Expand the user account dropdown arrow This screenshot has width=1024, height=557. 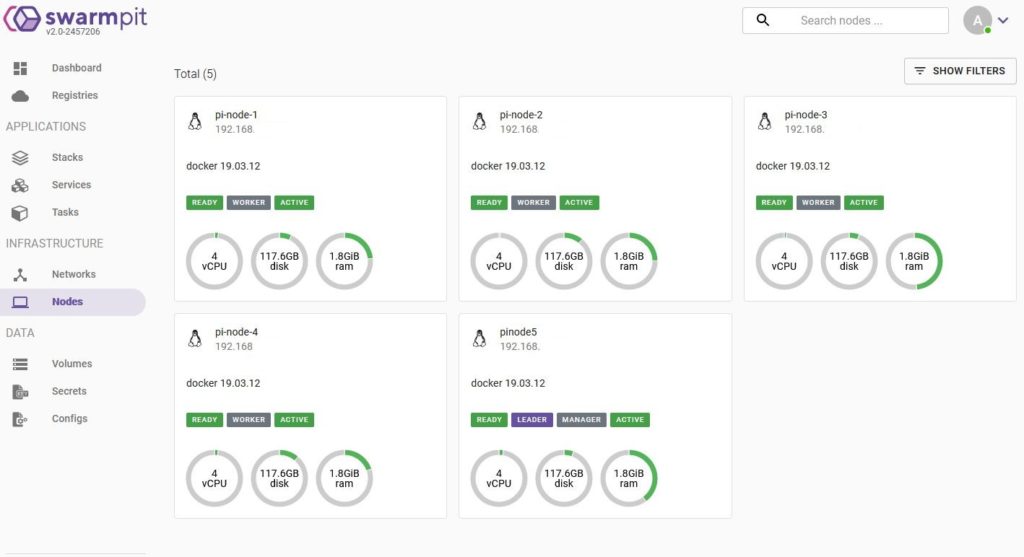[1003, 20]
